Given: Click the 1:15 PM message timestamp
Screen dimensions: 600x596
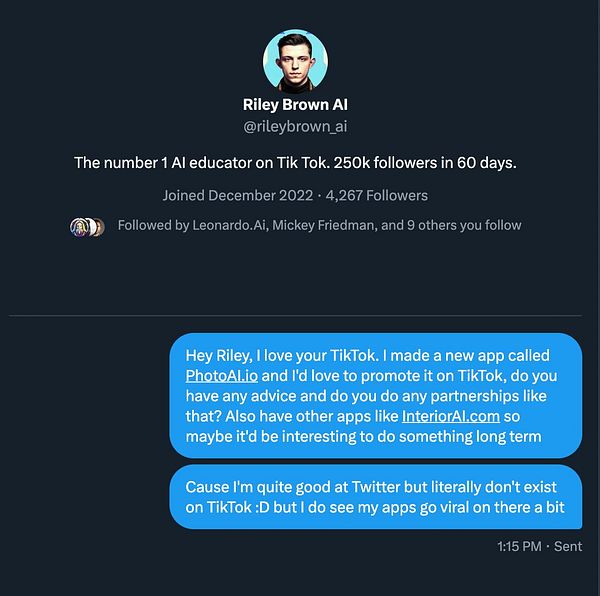Looking at the screenshot, I should pyautogui.click(x=519, y=546).
